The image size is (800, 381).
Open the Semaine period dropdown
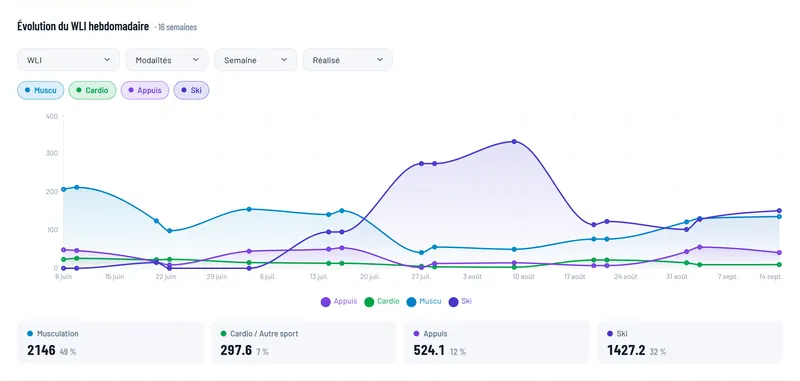pyautogui.click(x=256, y=60)
